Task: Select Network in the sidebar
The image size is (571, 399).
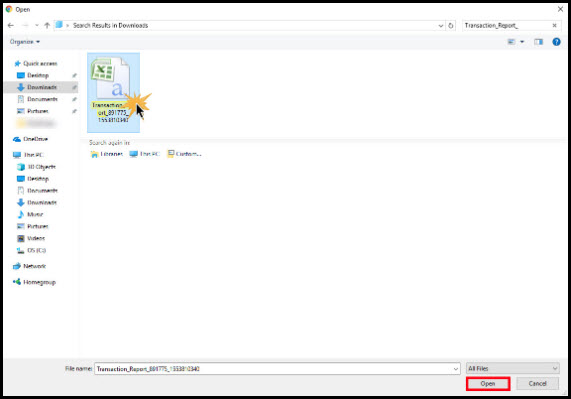Action: click(29, 266)
